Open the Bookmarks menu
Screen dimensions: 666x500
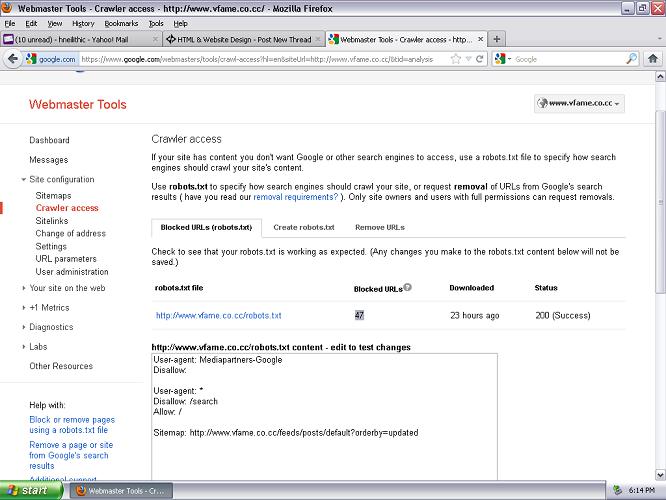[x=121, y=23]
